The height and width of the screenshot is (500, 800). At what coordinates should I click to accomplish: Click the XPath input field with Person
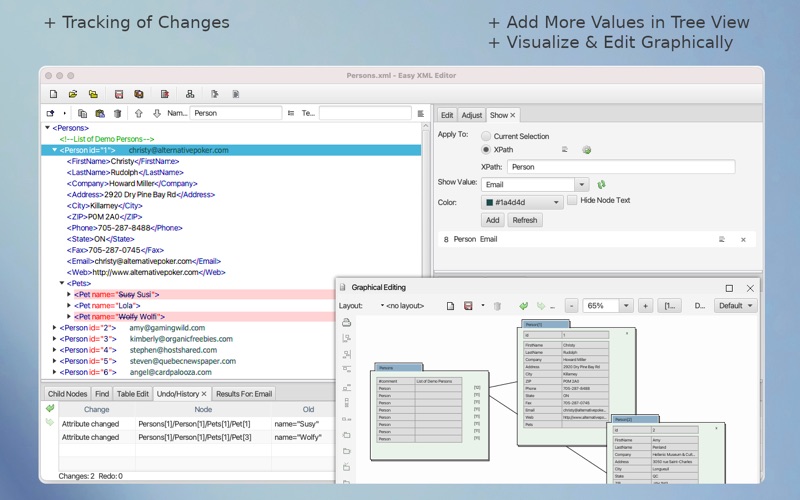point(621,167)
